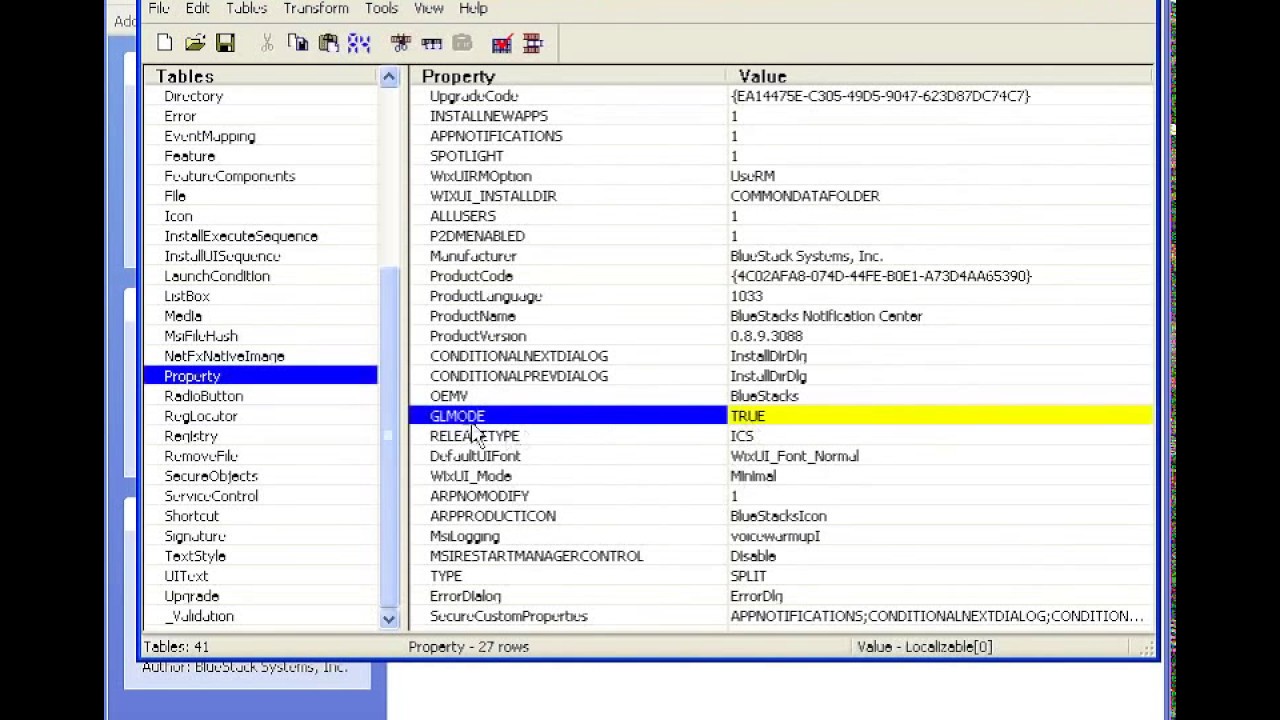Click the TYPE value SPLIT
1280x720 pixels.
point(748,576)
